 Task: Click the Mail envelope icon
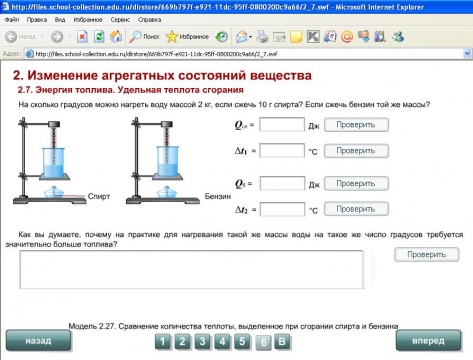pos(241,36)
